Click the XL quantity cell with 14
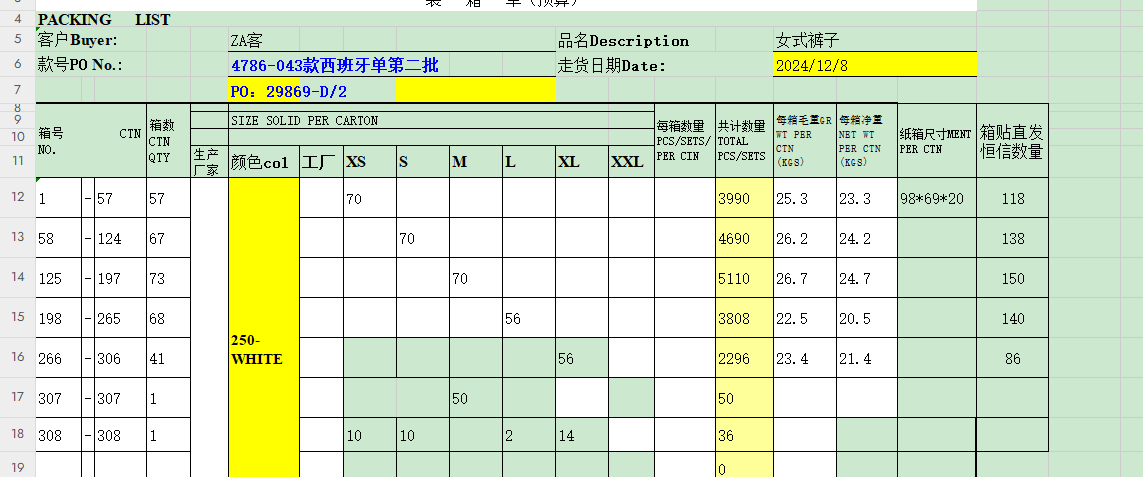The image size is (1143, 477). point(582,436)
